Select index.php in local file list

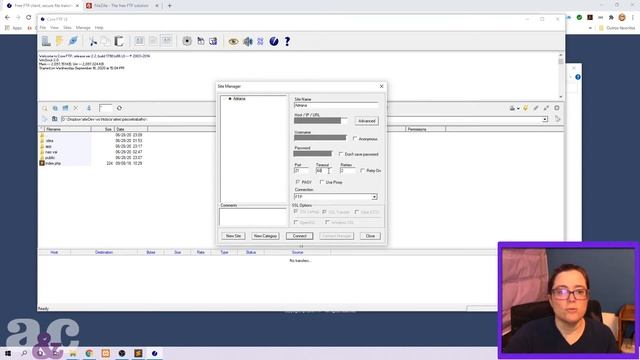pos(53,163)
